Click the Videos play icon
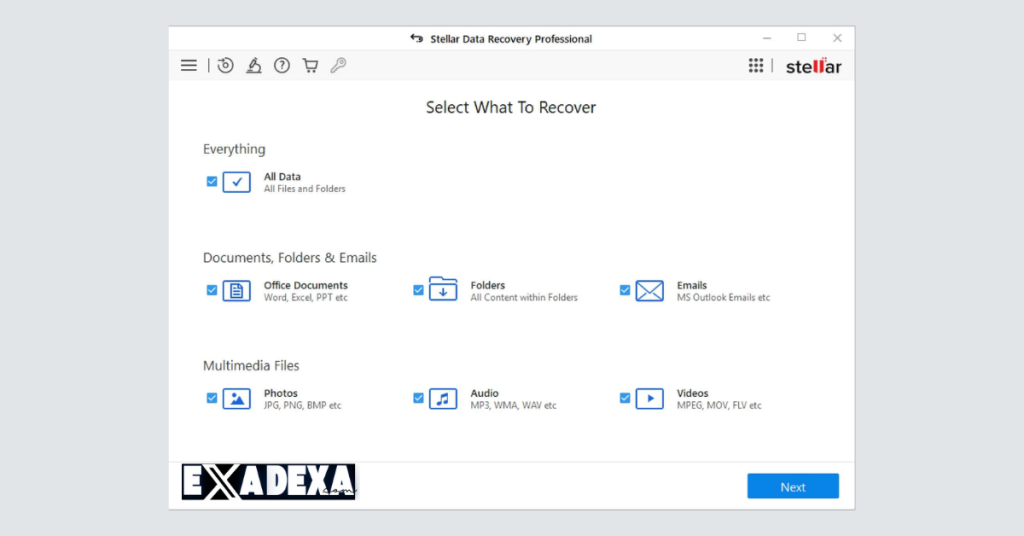This screenshot has height=536, width=1024. 650,398
